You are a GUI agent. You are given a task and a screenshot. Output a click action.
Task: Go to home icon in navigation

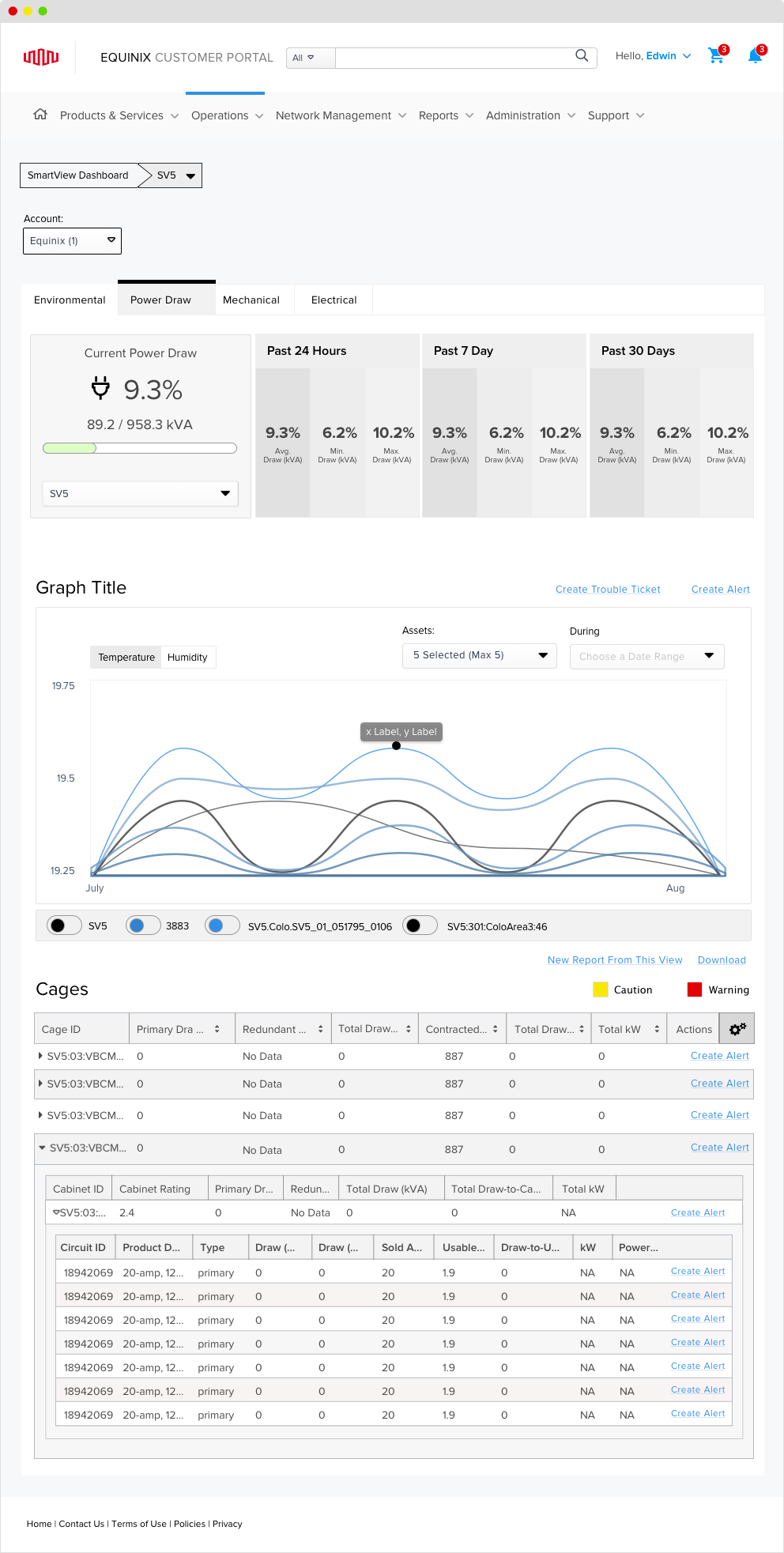(40, 115)
